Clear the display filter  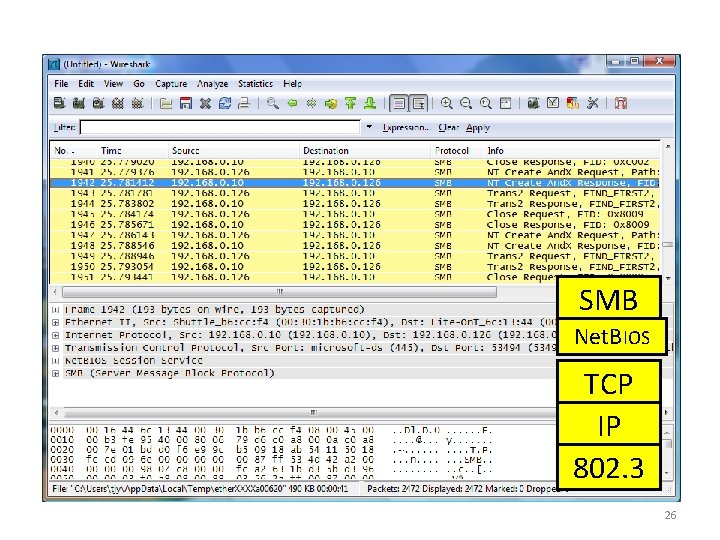448,128
